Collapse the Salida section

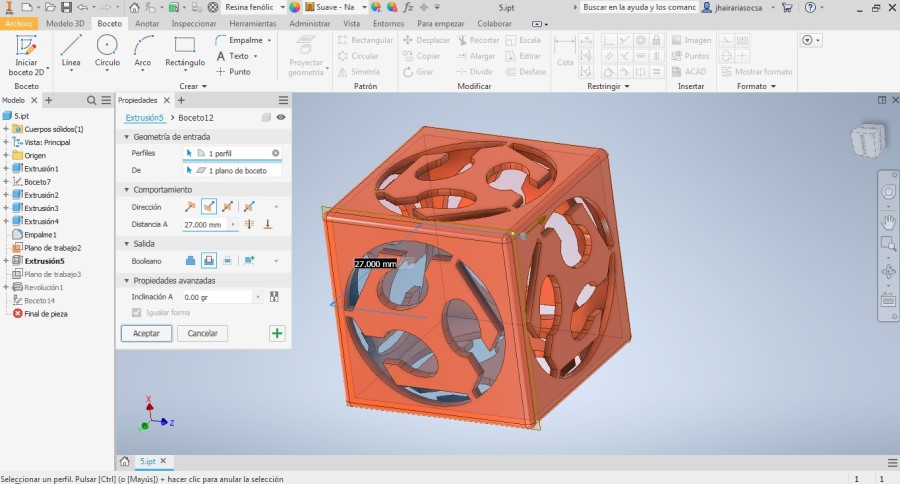pos(127,244)
